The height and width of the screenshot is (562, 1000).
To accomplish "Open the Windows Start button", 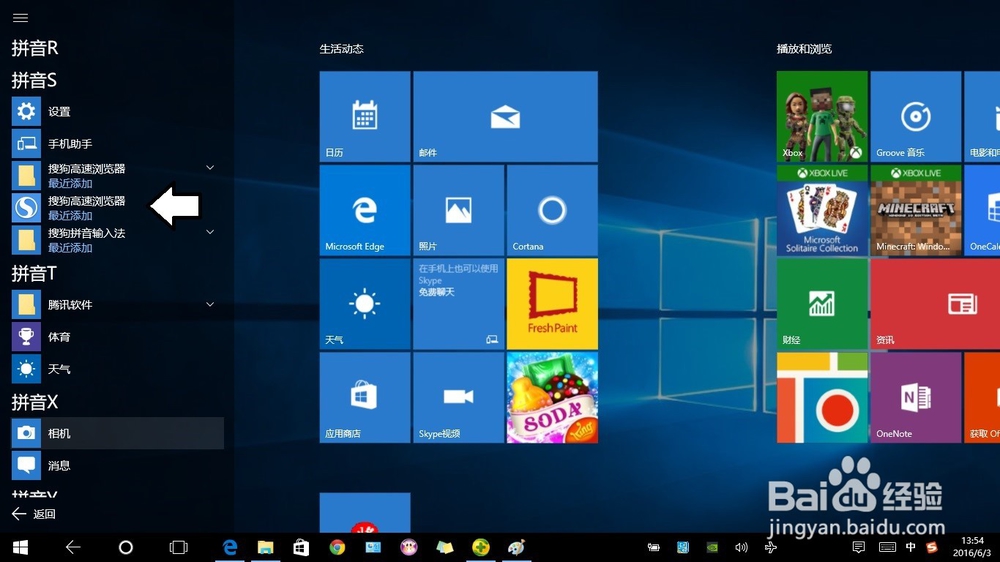I will pos(20,547).
